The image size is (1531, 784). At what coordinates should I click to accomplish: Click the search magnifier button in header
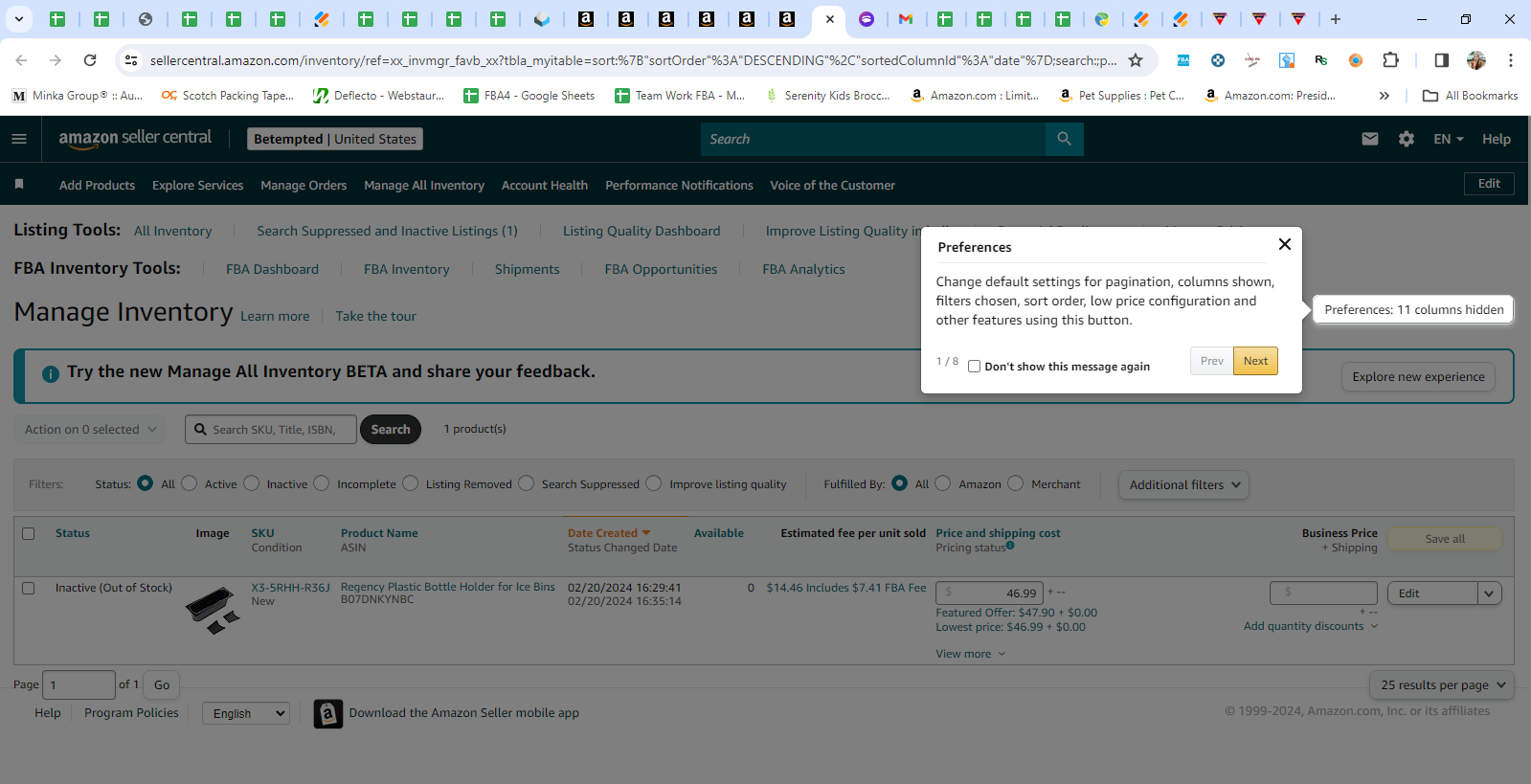[1064, 139]
